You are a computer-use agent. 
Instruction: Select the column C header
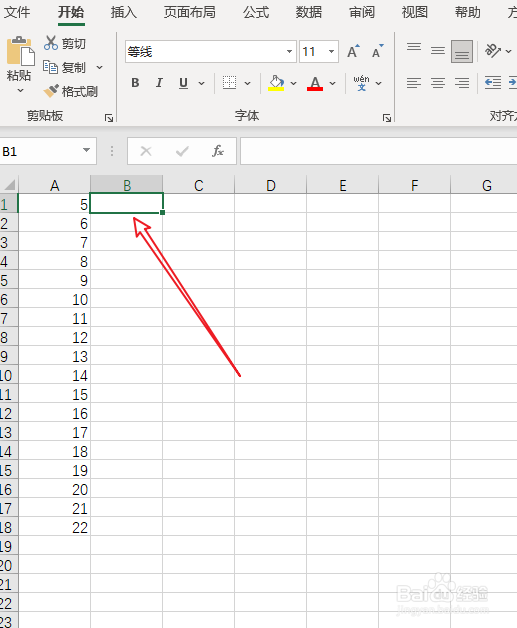tap(199, 185)
